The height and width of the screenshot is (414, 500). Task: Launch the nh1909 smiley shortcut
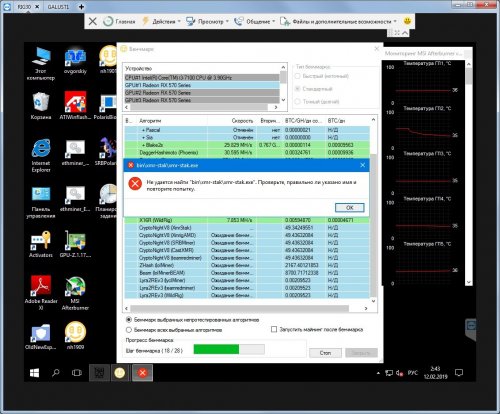coord(75,335)
